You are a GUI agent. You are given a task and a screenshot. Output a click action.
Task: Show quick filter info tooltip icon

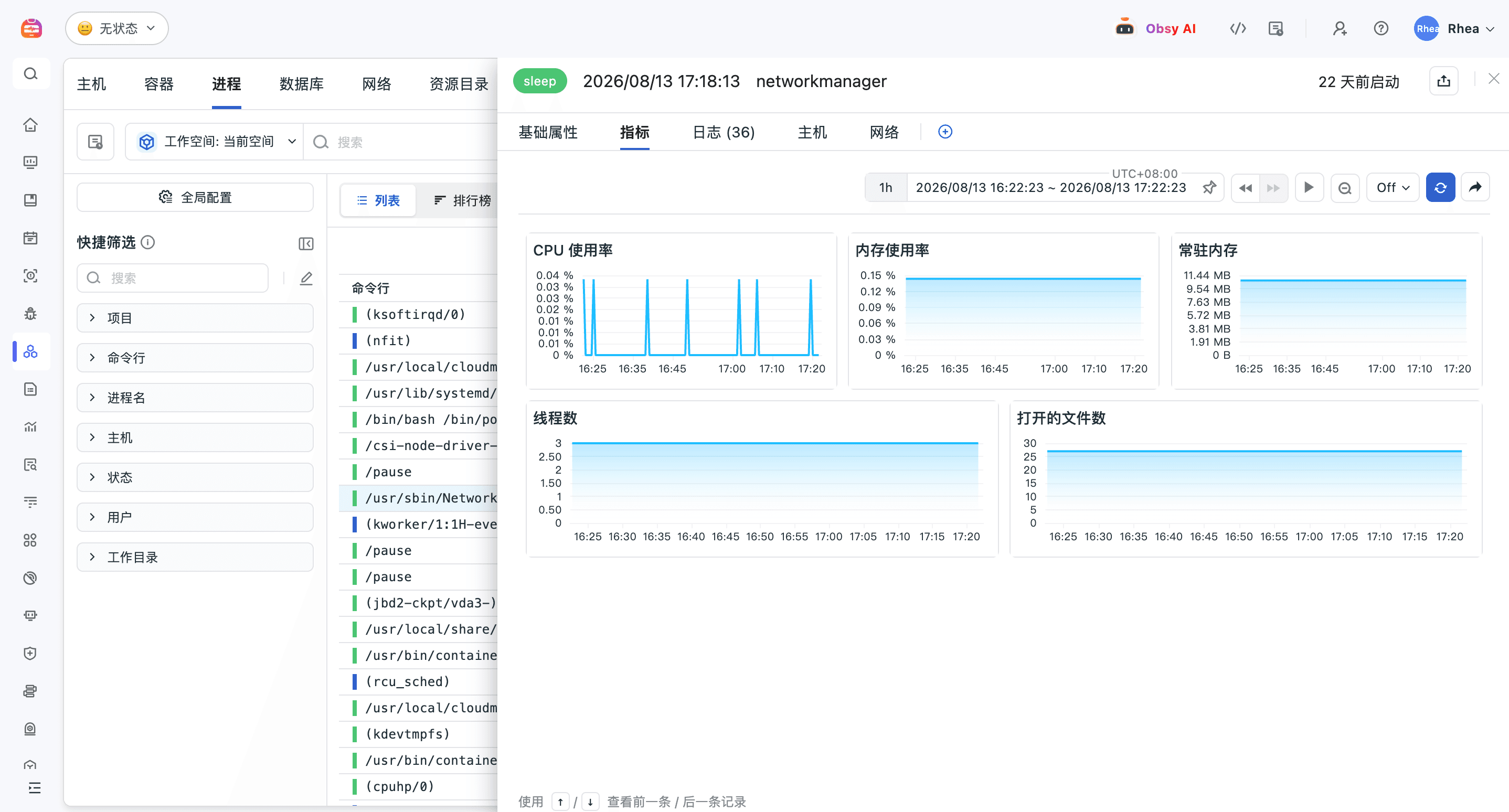[x=148, y=242]
